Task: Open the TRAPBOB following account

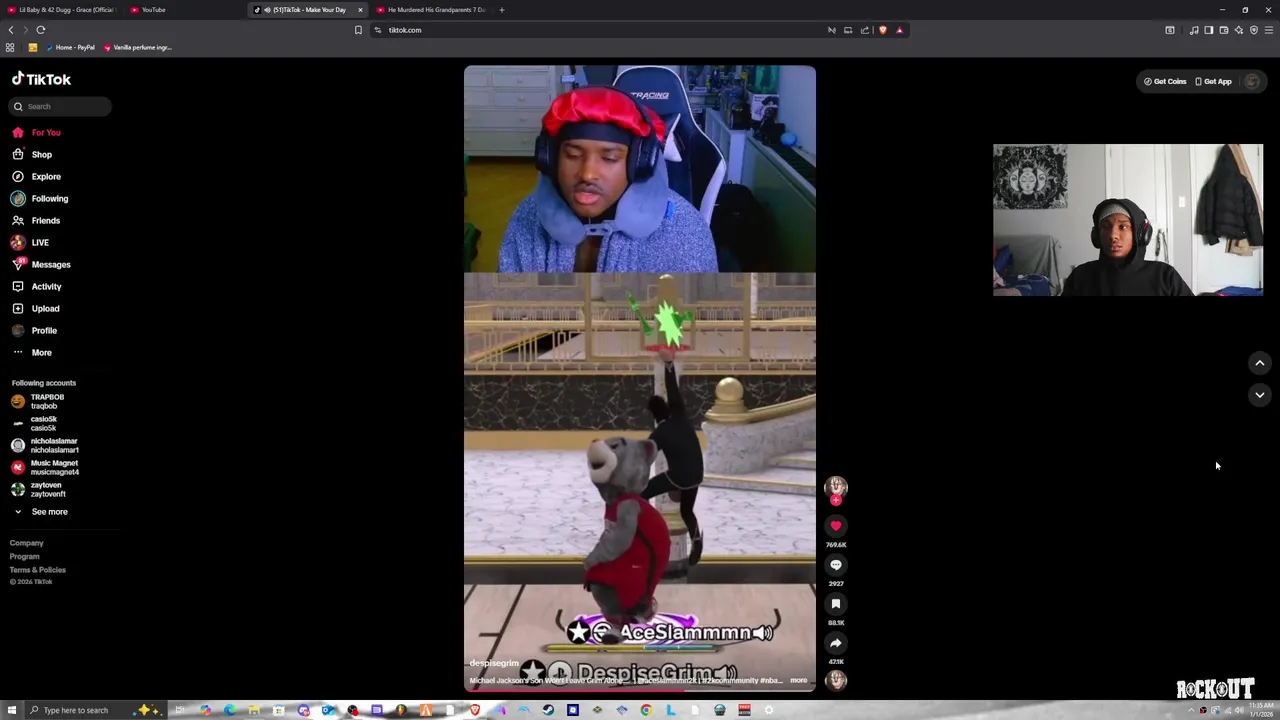Action: coord(40,401)
